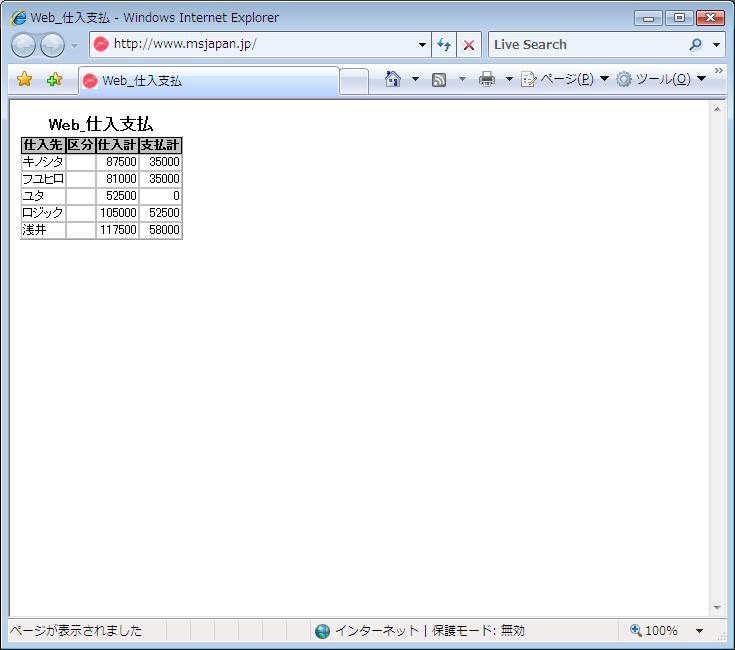Maximize the Internet Explorer window
Image resolution: width=735 pixels, height=650 pixels.
coord(679,18)
